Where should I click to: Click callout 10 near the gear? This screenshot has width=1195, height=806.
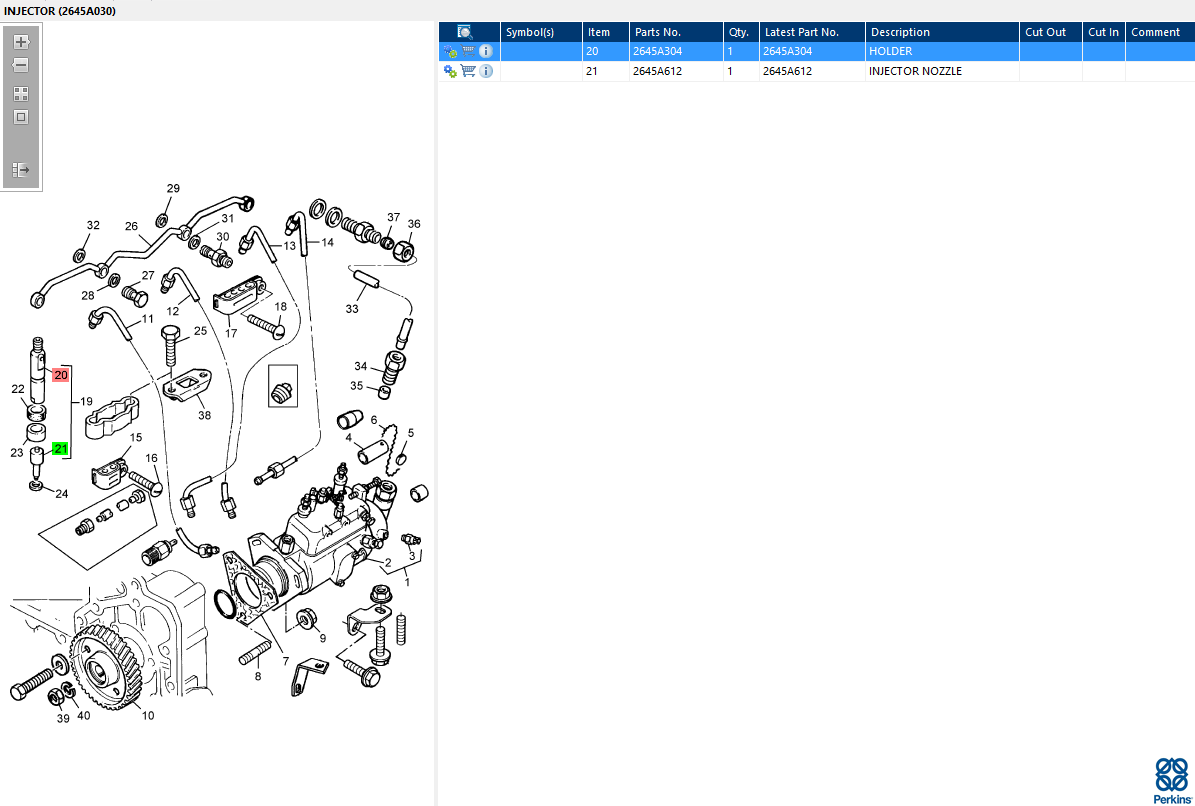[x=148, y=715]
